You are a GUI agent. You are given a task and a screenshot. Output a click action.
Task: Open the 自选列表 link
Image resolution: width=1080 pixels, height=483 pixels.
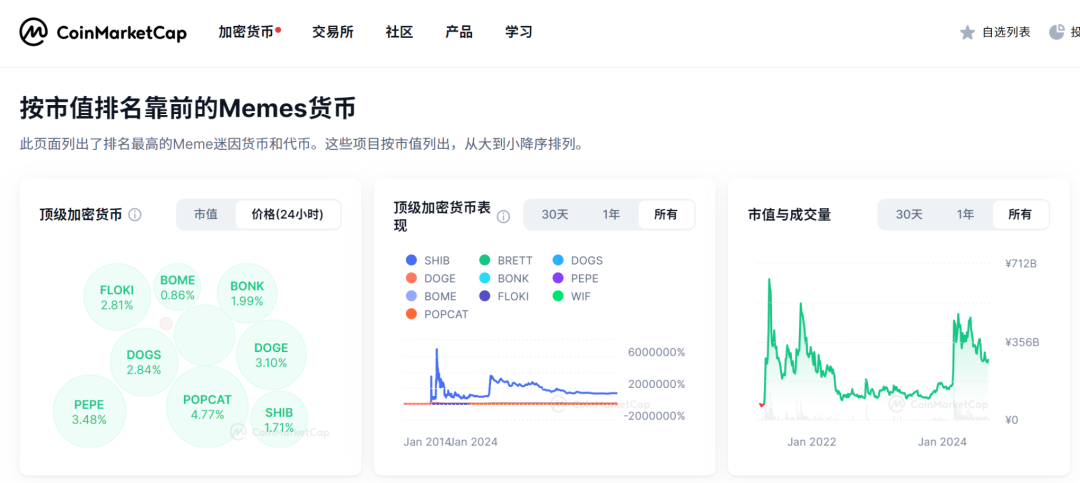tap(1005, 32)
